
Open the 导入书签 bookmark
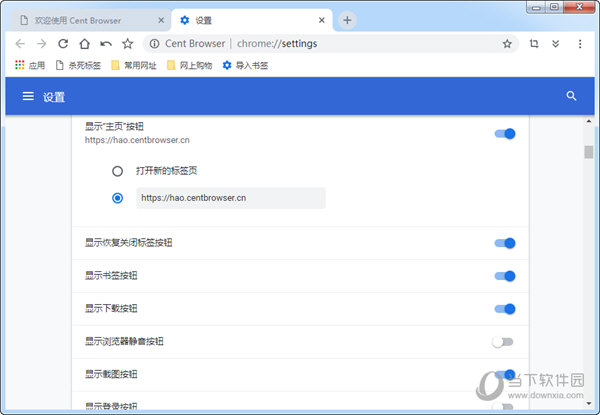(x=245, y=65)
